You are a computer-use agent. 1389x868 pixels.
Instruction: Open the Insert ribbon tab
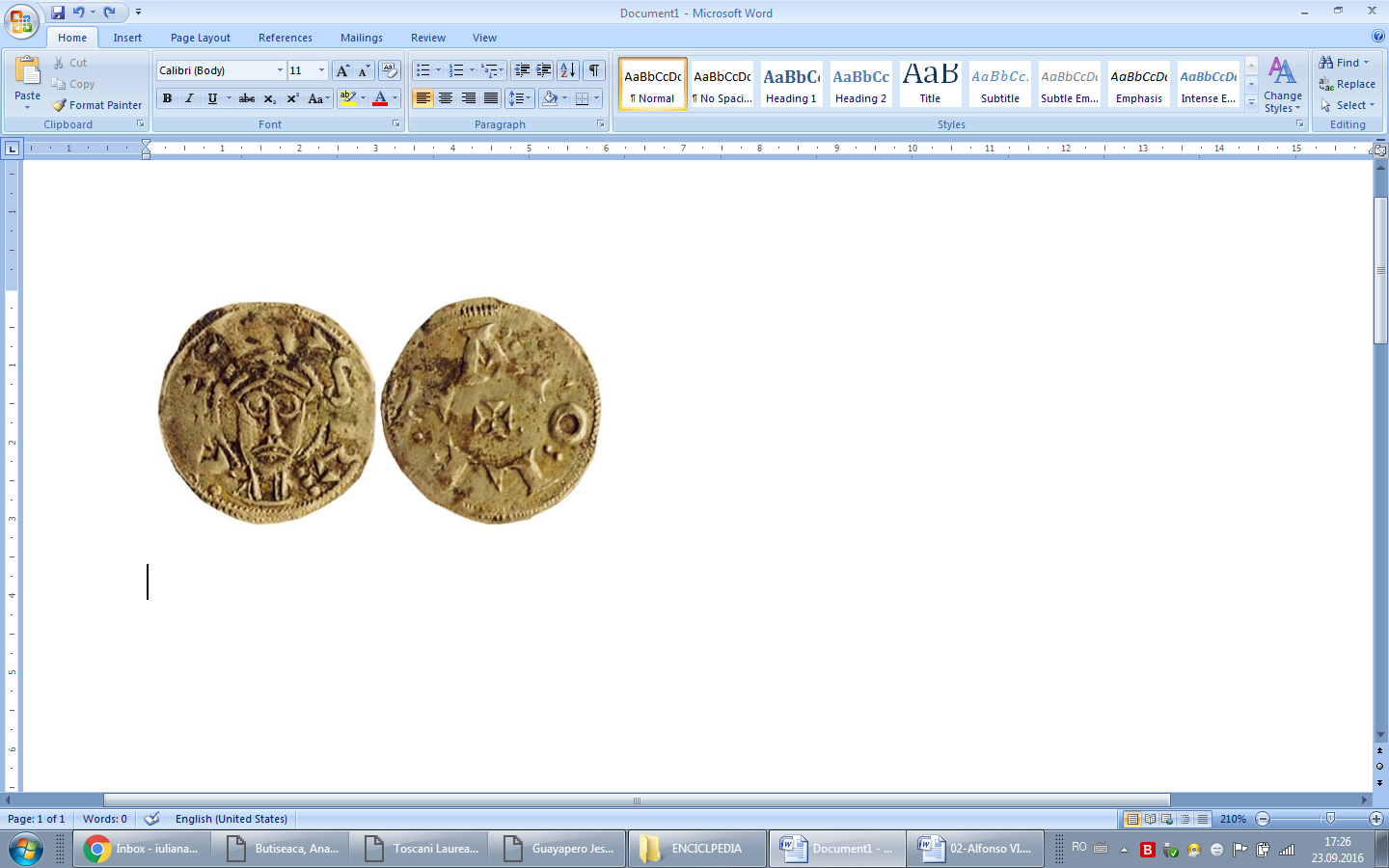click(127, 38)
